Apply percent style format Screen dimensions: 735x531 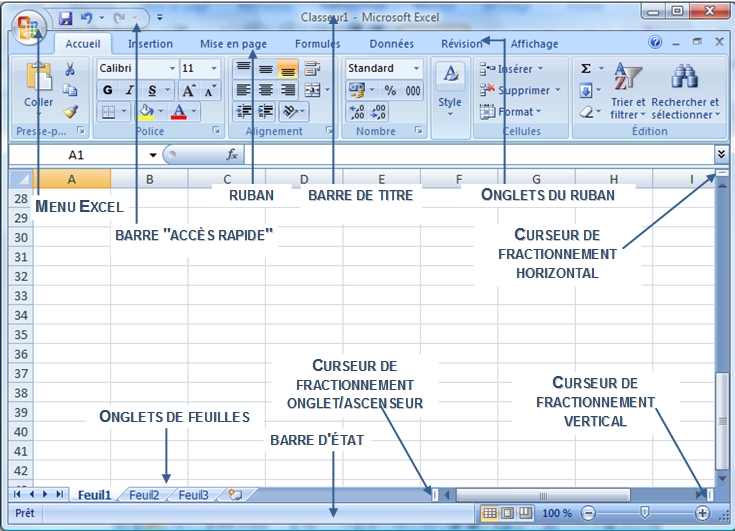point(390,90)
